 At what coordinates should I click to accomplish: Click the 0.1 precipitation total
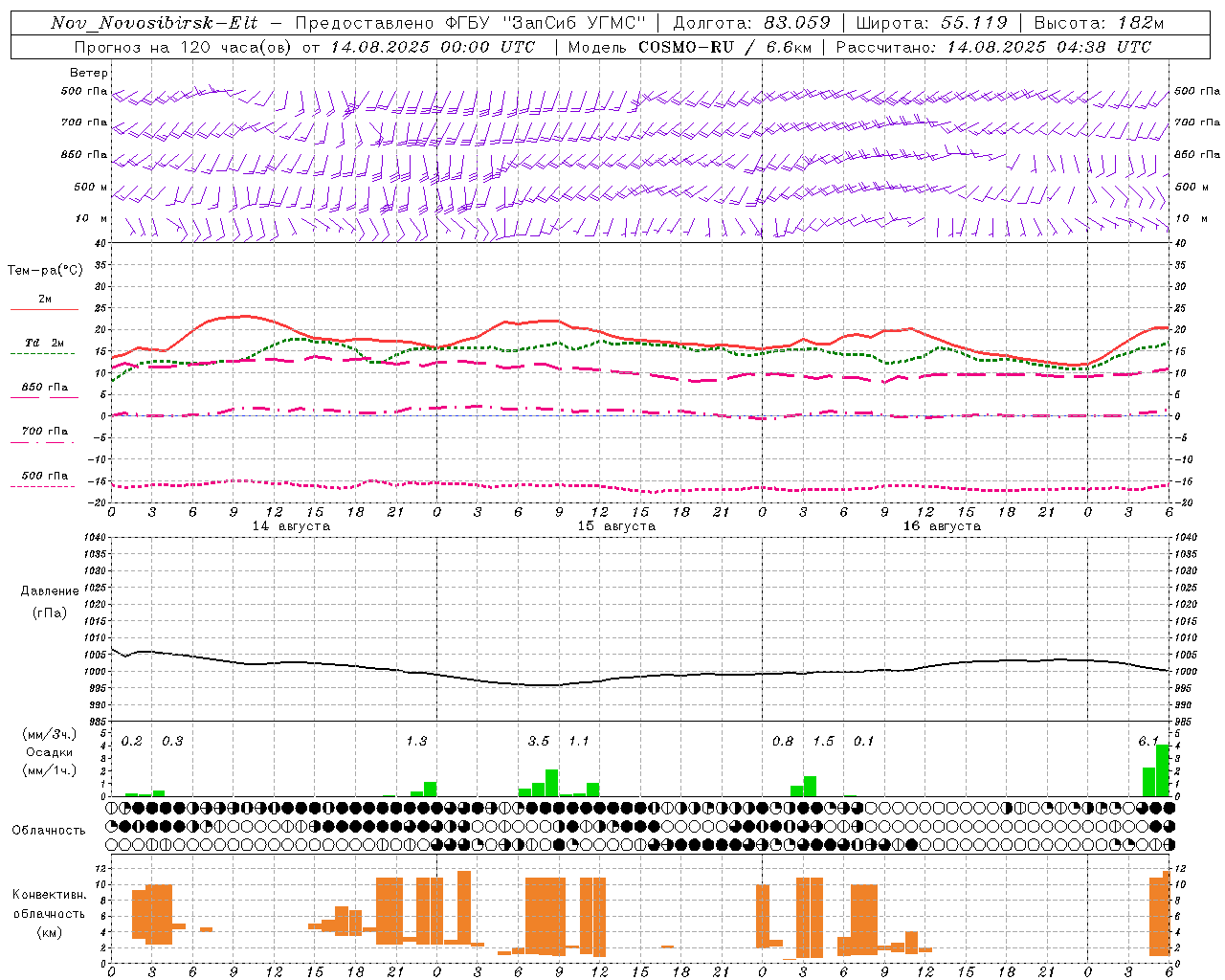point(863,742)
